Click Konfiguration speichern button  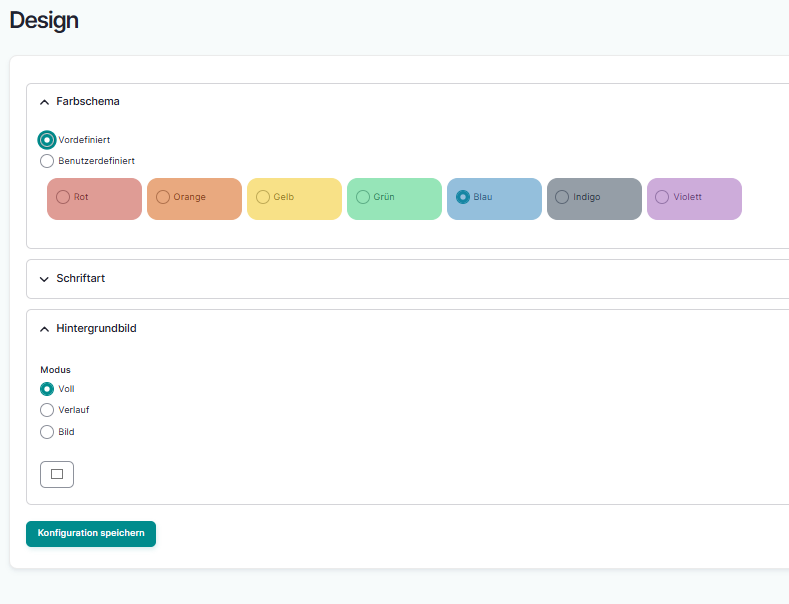pos(91,534)
